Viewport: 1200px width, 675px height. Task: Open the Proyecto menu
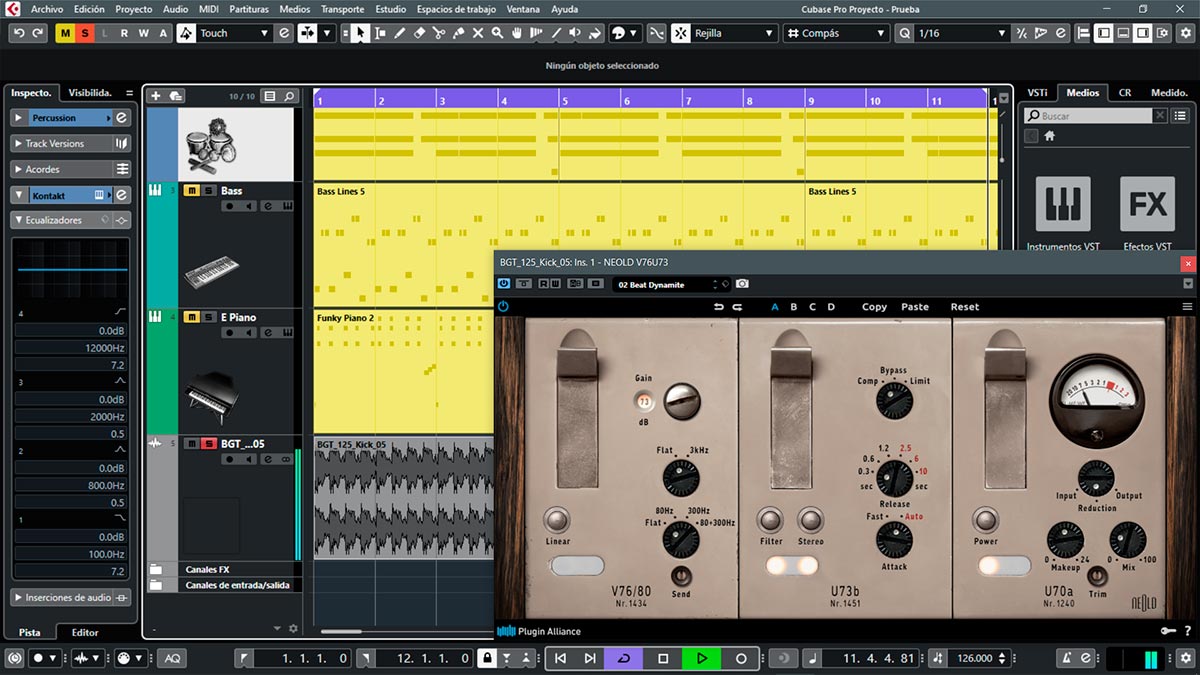(x=134, y=9)
